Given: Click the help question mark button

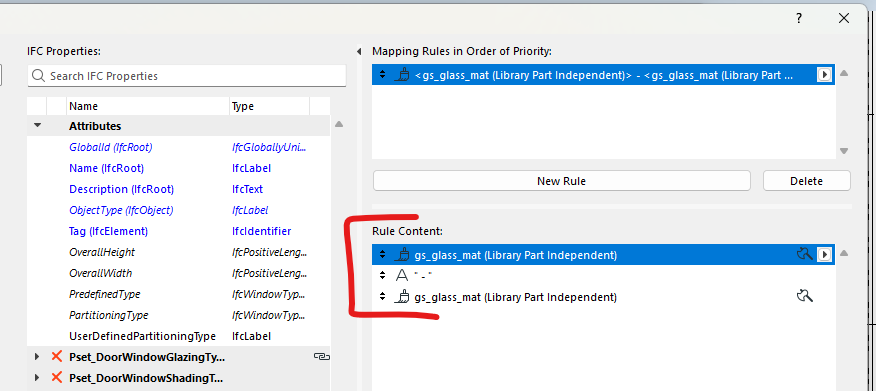Looking at the screenshot, I should click(x=799, y=18).
